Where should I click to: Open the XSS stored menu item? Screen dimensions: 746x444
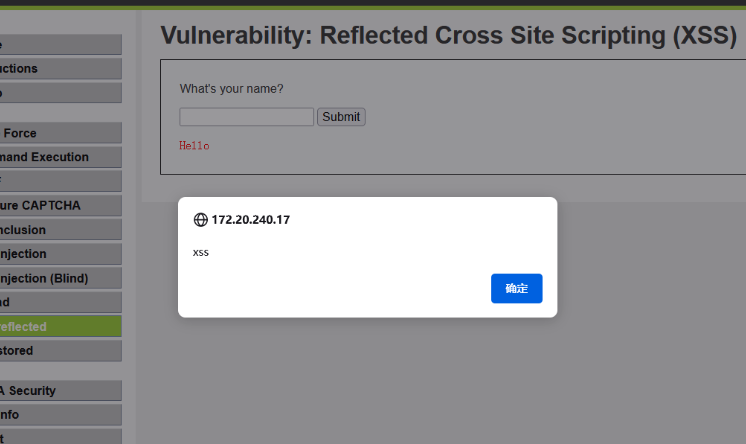(x=60, y=351)
